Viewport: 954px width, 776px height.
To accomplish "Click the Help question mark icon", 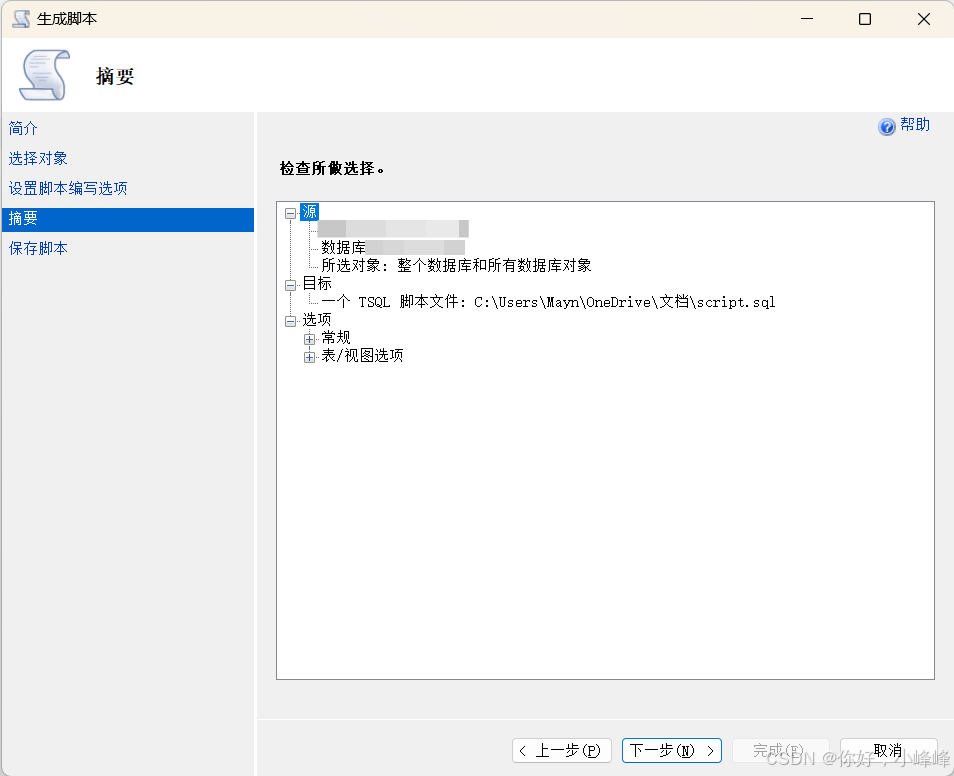I will click(x=887, y=125).
